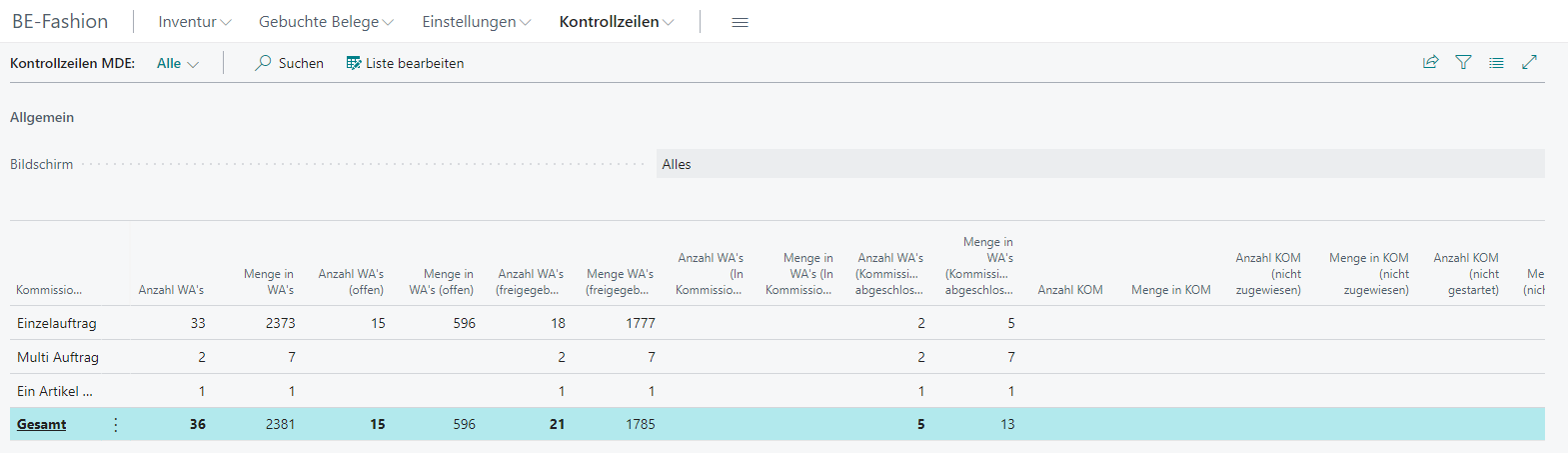
Task: Click the Anzahl KOM column header
Action: pos(1069,290)
